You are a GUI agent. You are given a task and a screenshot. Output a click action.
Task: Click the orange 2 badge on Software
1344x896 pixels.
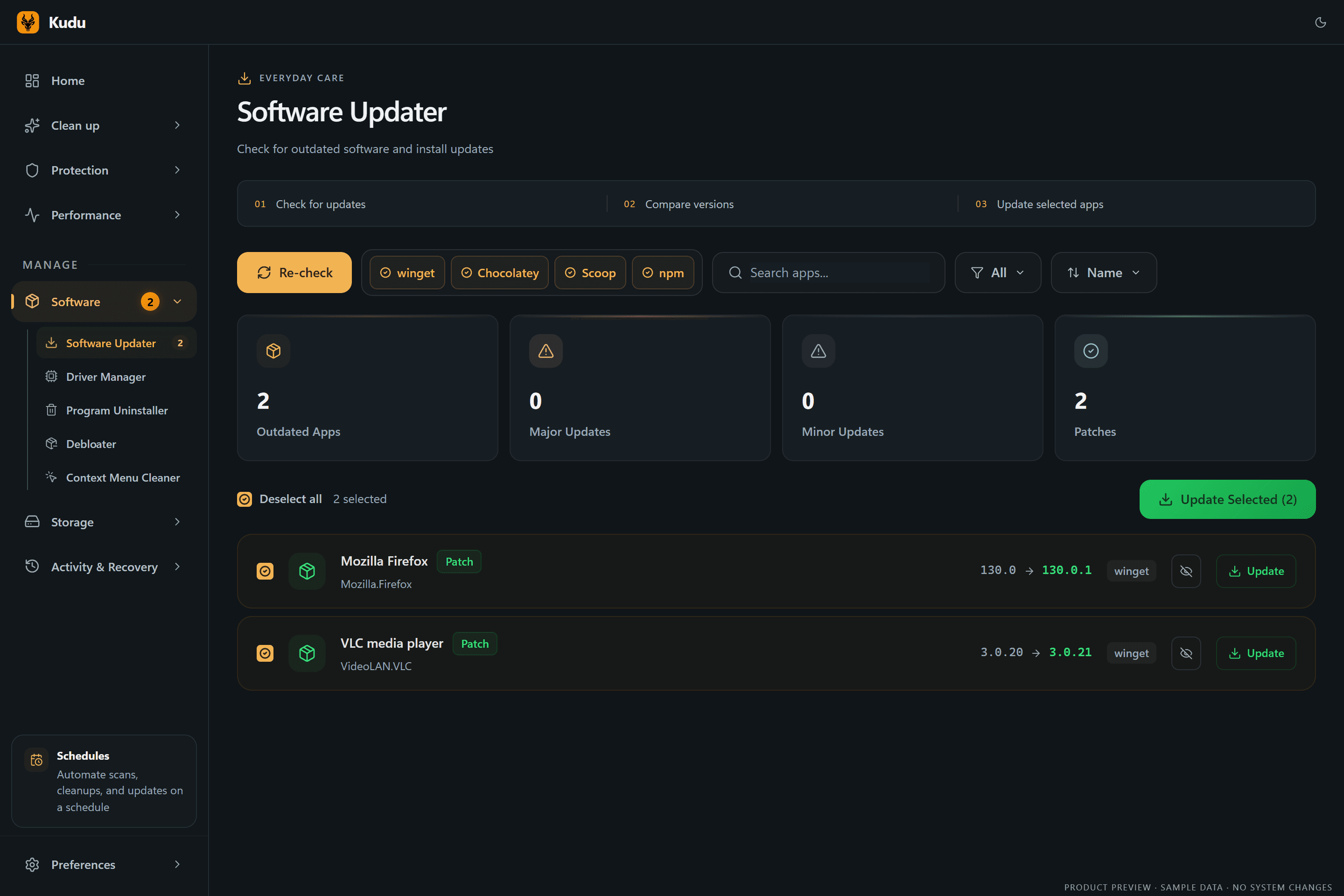click(150, 301)
